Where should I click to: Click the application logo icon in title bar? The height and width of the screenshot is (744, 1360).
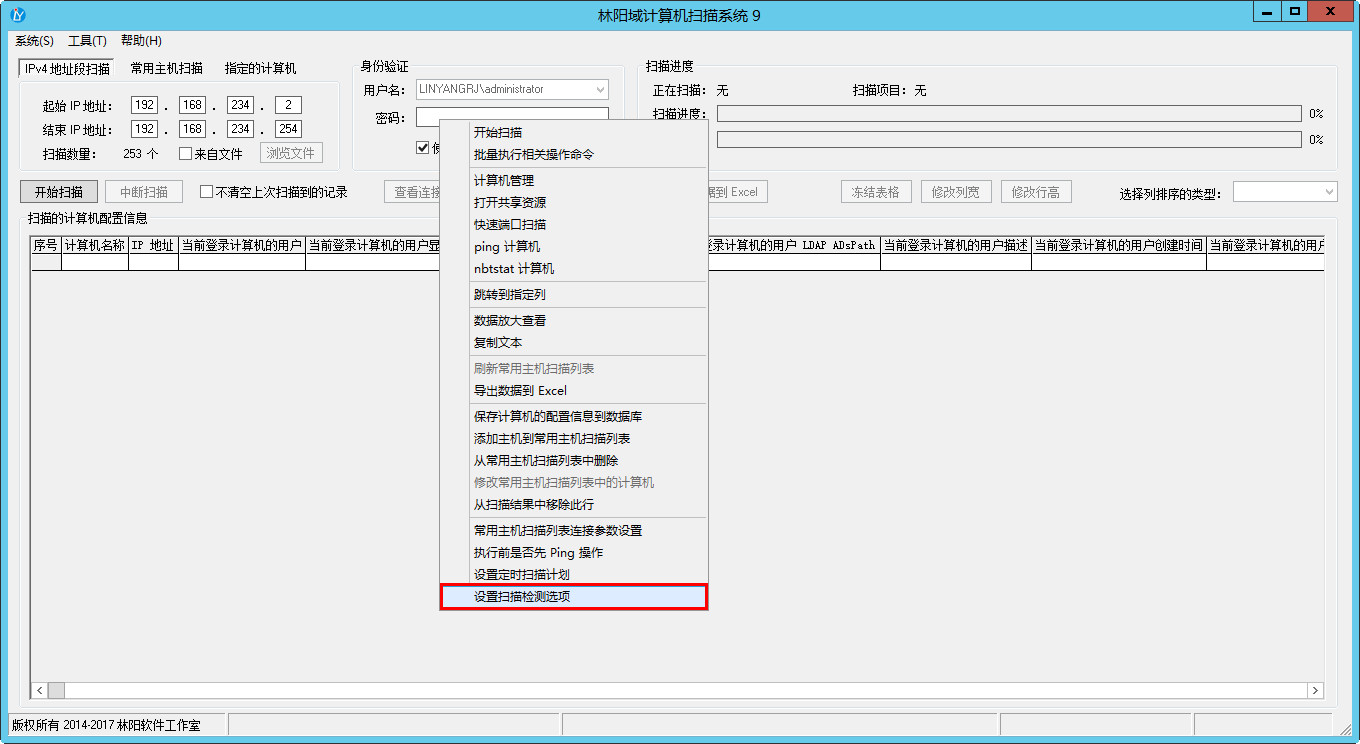pos(17,15)
